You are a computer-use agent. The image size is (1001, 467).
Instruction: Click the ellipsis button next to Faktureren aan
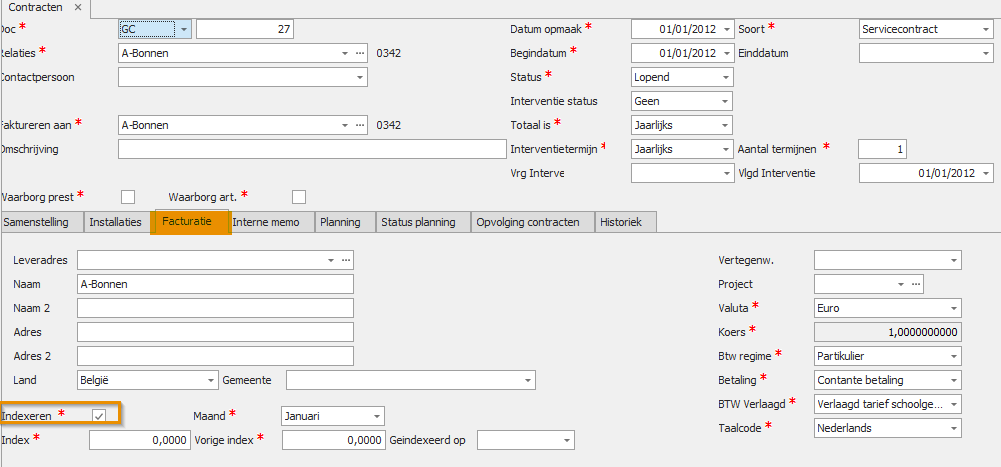tap(360, 125)
